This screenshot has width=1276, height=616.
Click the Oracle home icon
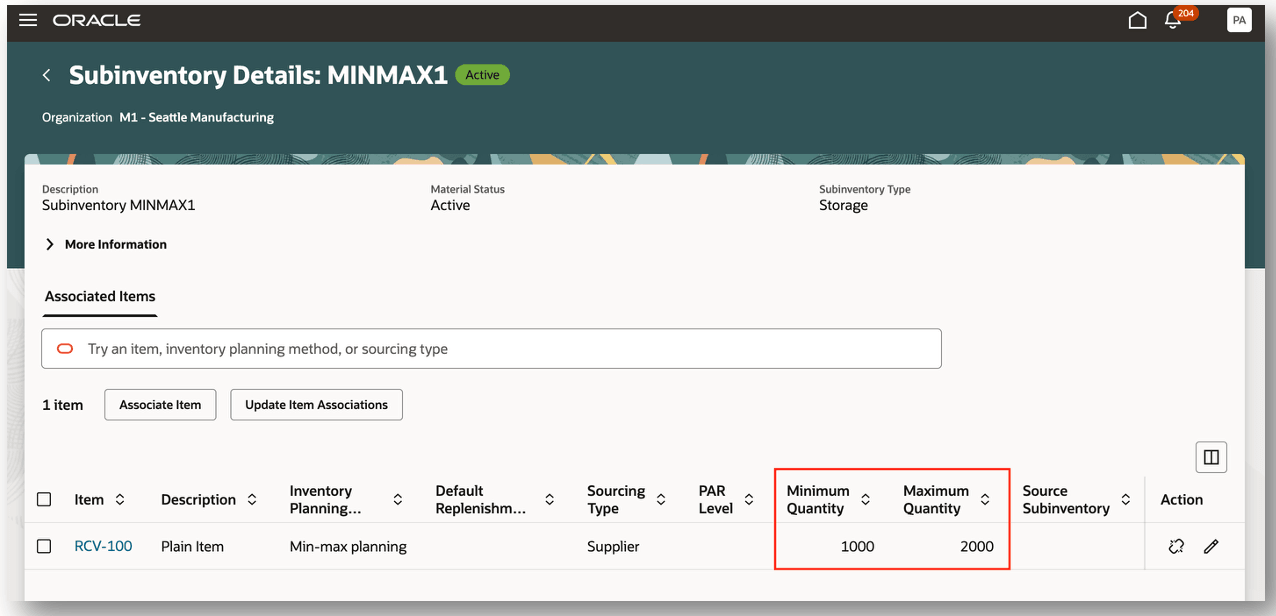[x=1137, y=19]
